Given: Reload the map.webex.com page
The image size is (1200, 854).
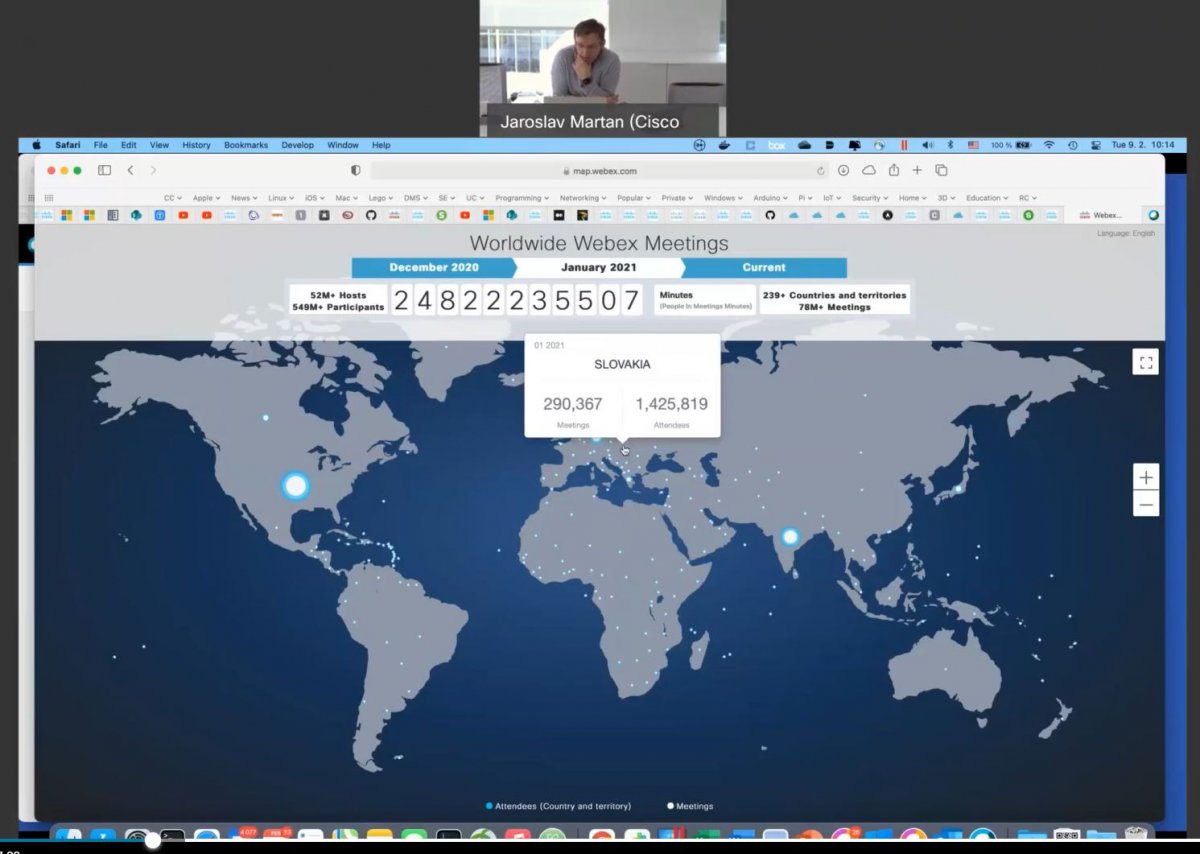Looking at the screenshot, I should 821,171.
